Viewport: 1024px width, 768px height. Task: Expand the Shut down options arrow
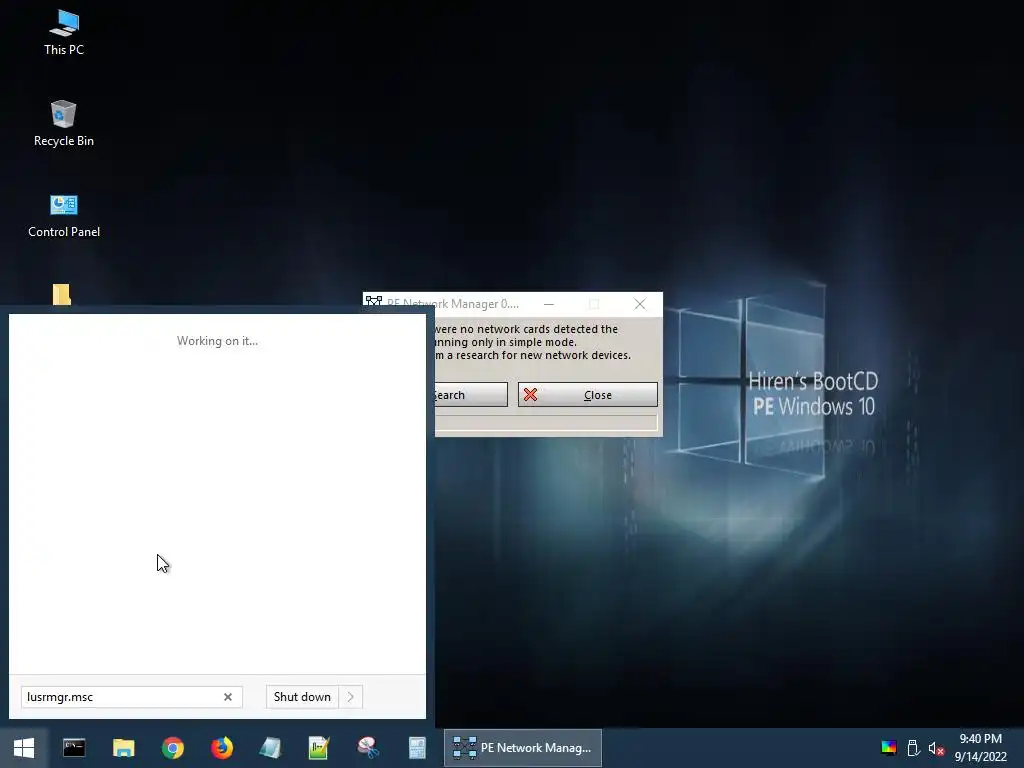point(351,697)
